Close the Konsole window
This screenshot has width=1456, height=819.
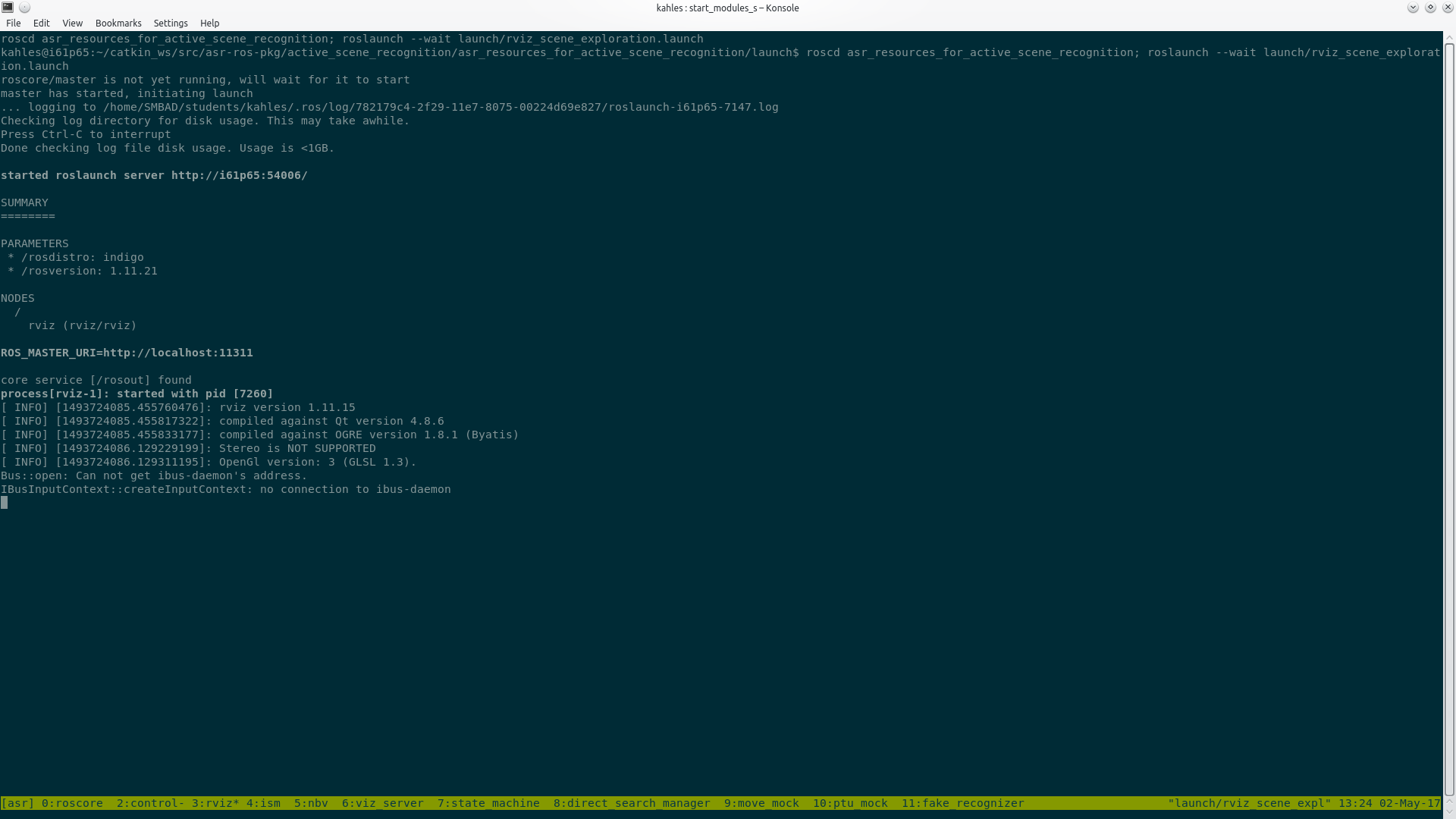[1447, 8]
